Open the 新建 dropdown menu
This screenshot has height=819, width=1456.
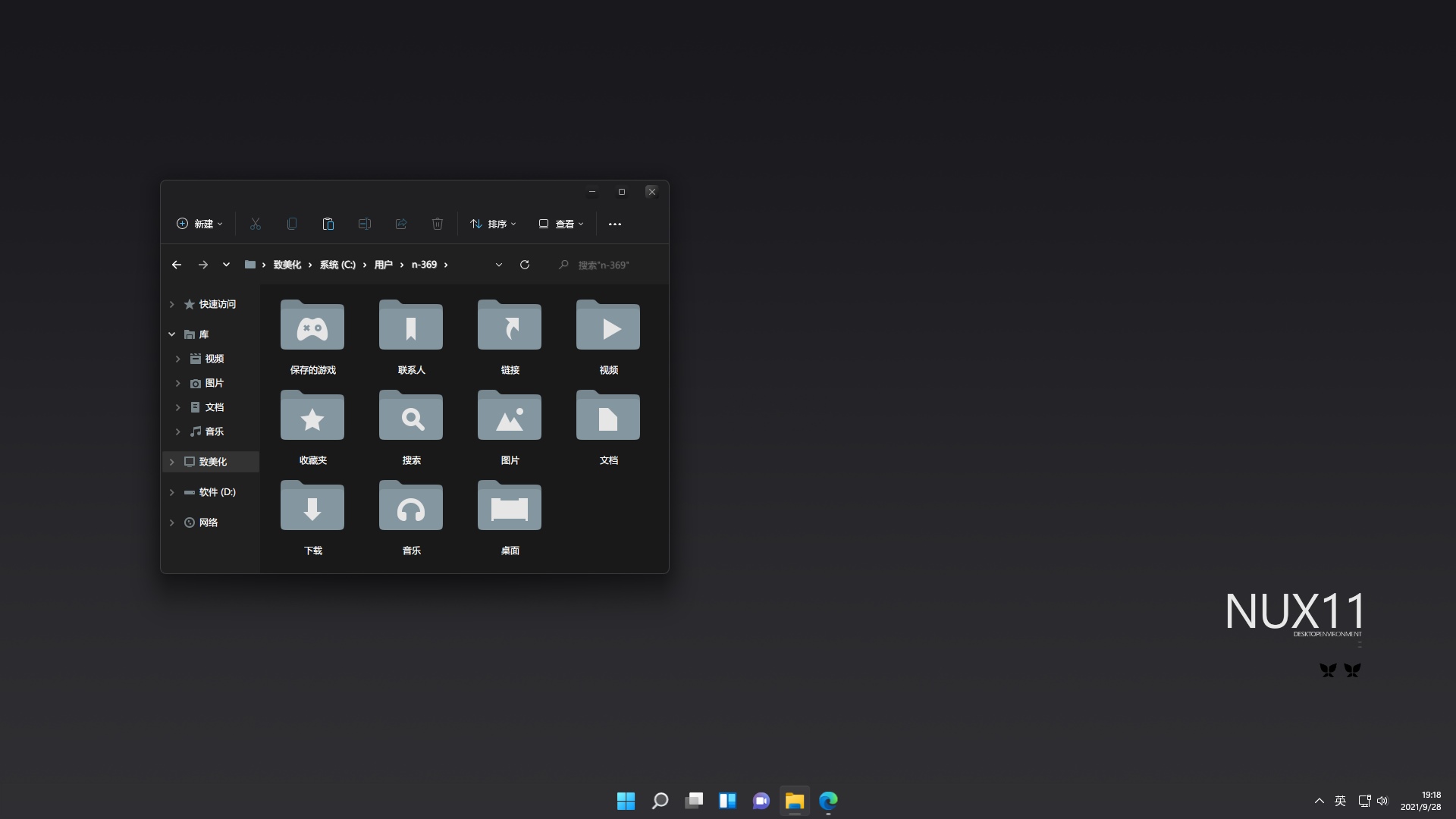(199, 224)
